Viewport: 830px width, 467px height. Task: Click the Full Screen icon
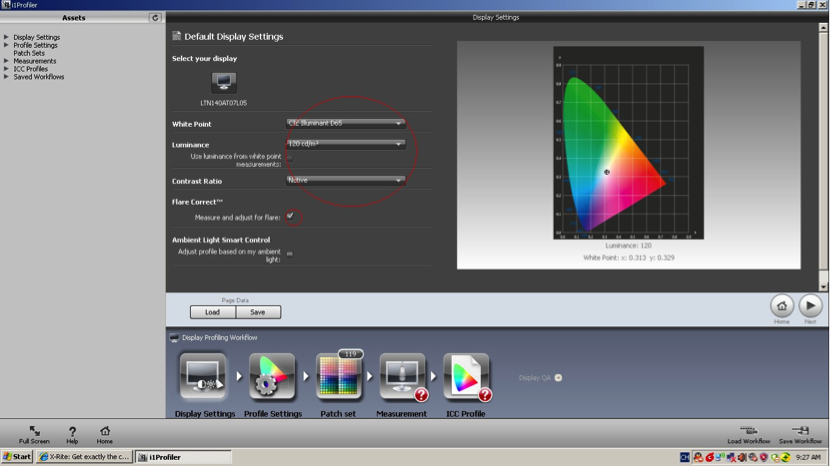(x=34, y=432)
